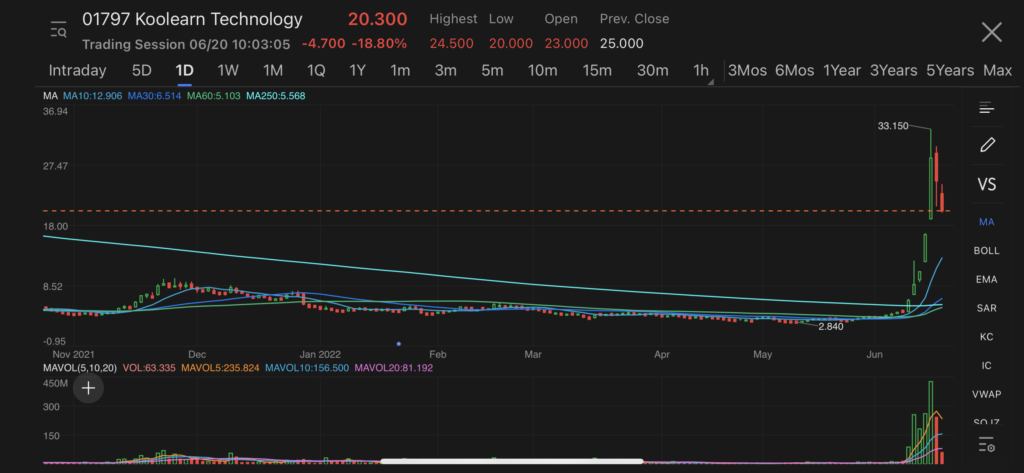The image size is (1024, 473).
Task: Set chart range to 3Years
Action: 893,71
